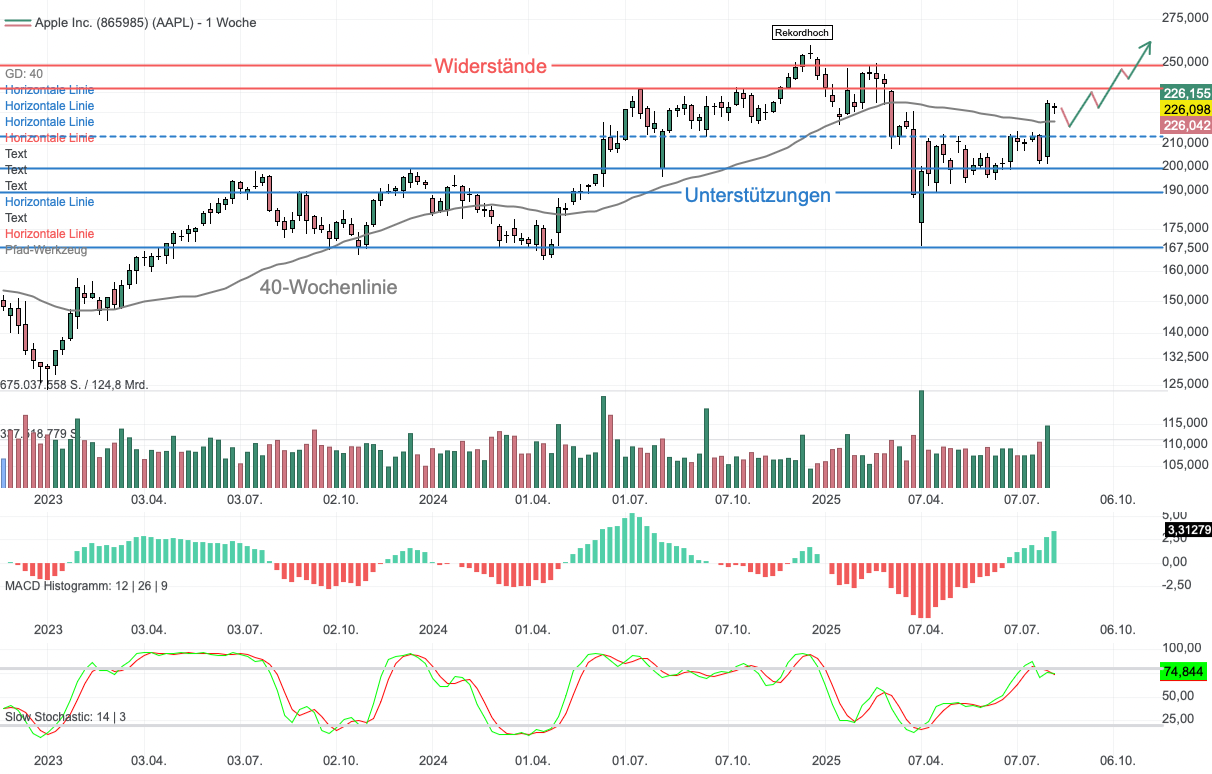Select the Pfad-Werkzeug legend entry
The image size is (1212, 774).
[x=46, y=250]
